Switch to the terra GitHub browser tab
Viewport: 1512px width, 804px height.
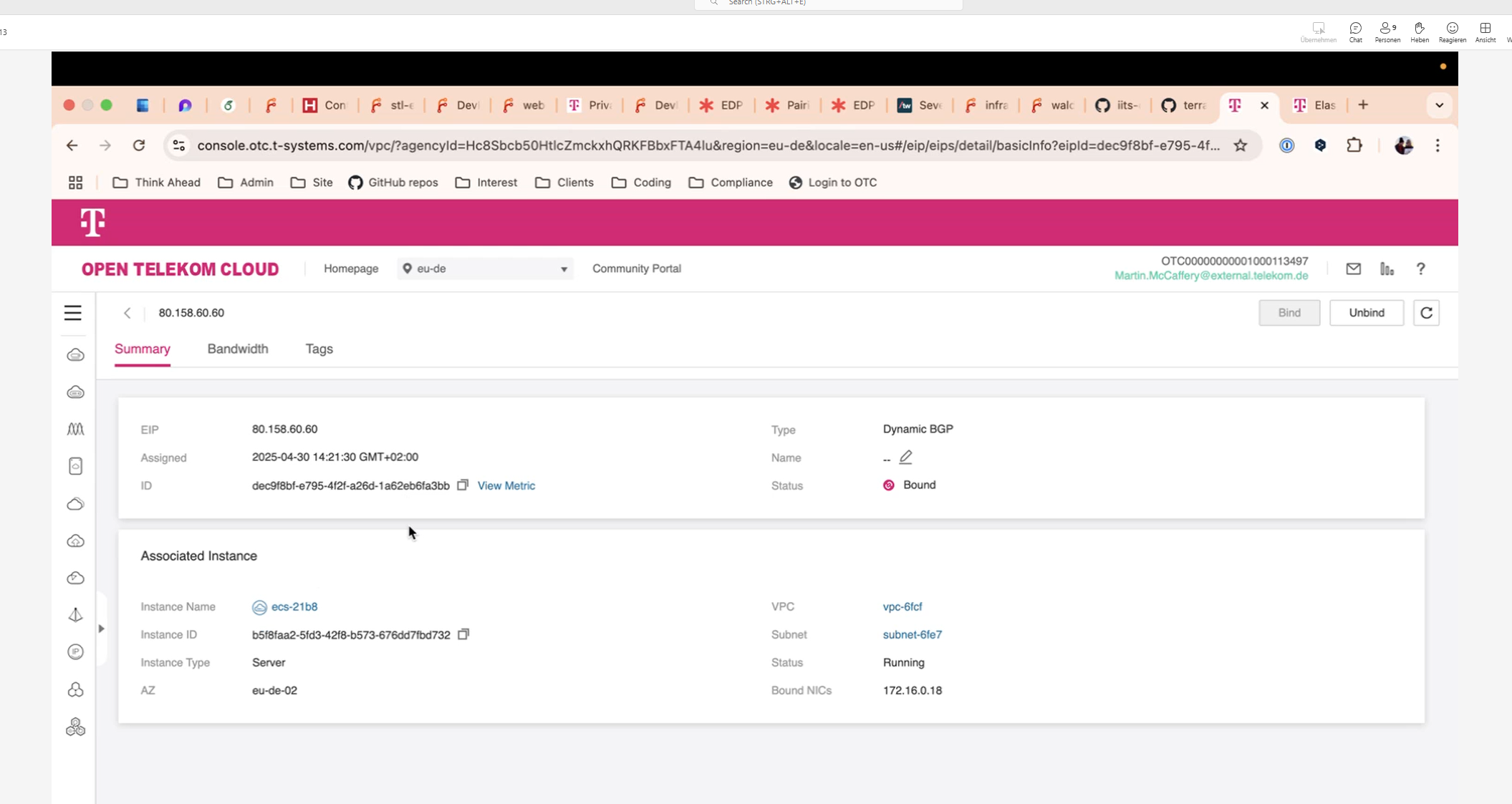[x=1184, y=105]
